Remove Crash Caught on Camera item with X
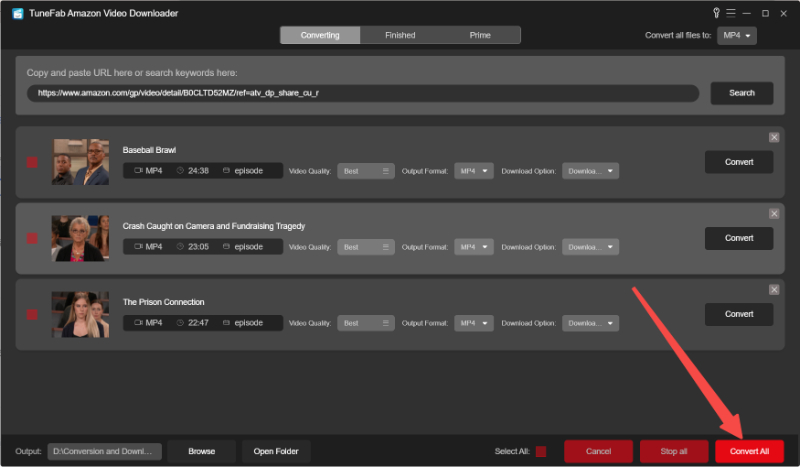Viewport: 800px width, 467px height. point(774,213)
